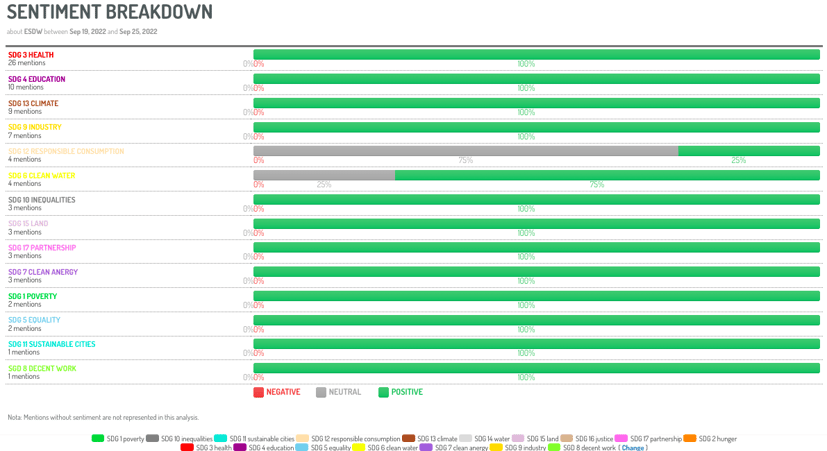Click the red Negative legend square
This screenshot has height=451, width=827.
[x=258, y=393]
